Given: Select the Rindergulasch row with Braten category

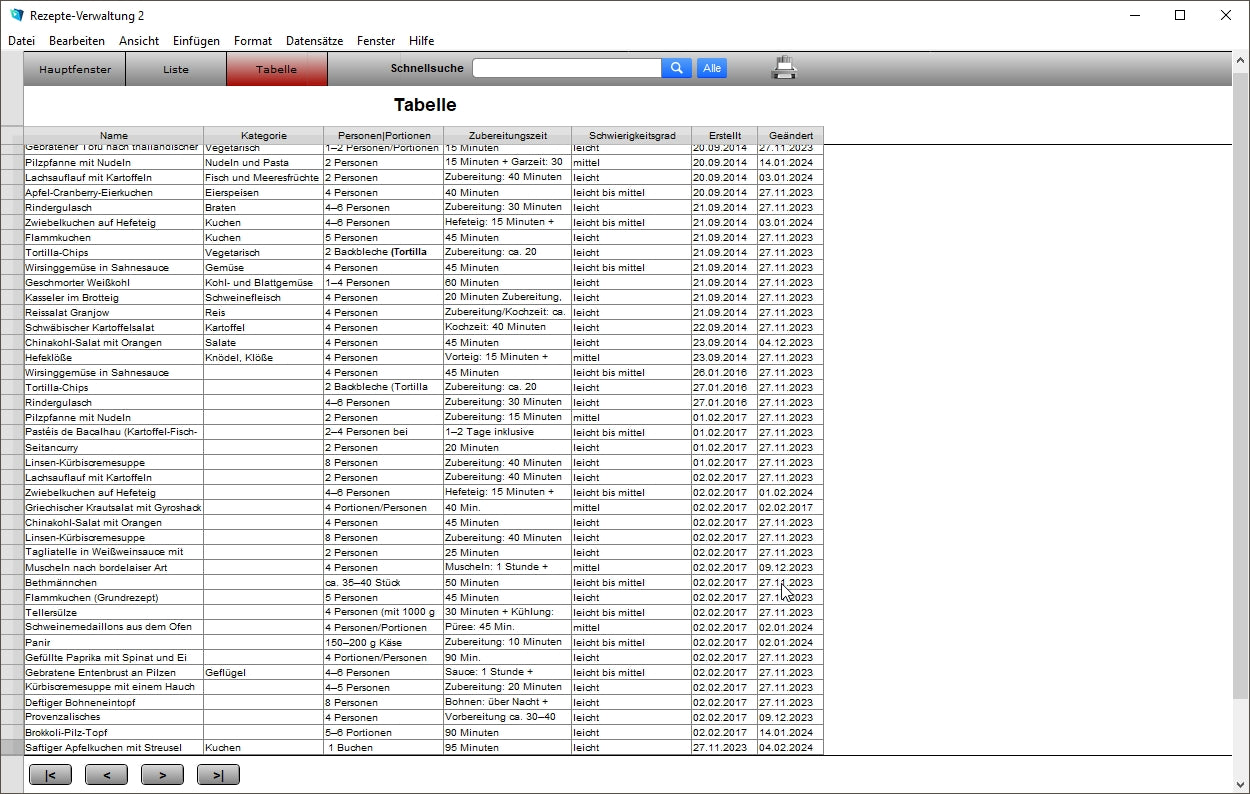Looking at the screenshot, I should point(113,207).
